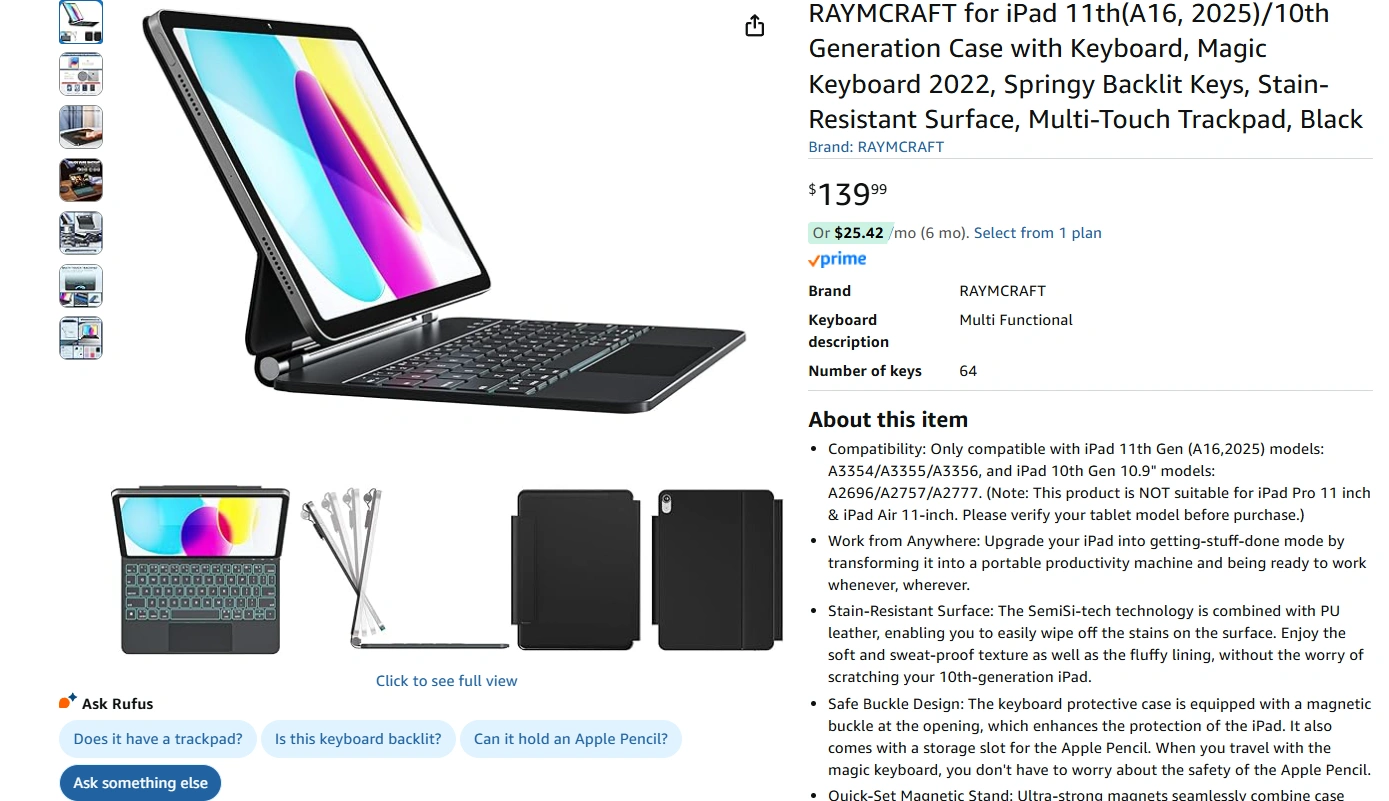Click the 'Ask something else' button
This screenshot has width=1389, height=801.
141,783
